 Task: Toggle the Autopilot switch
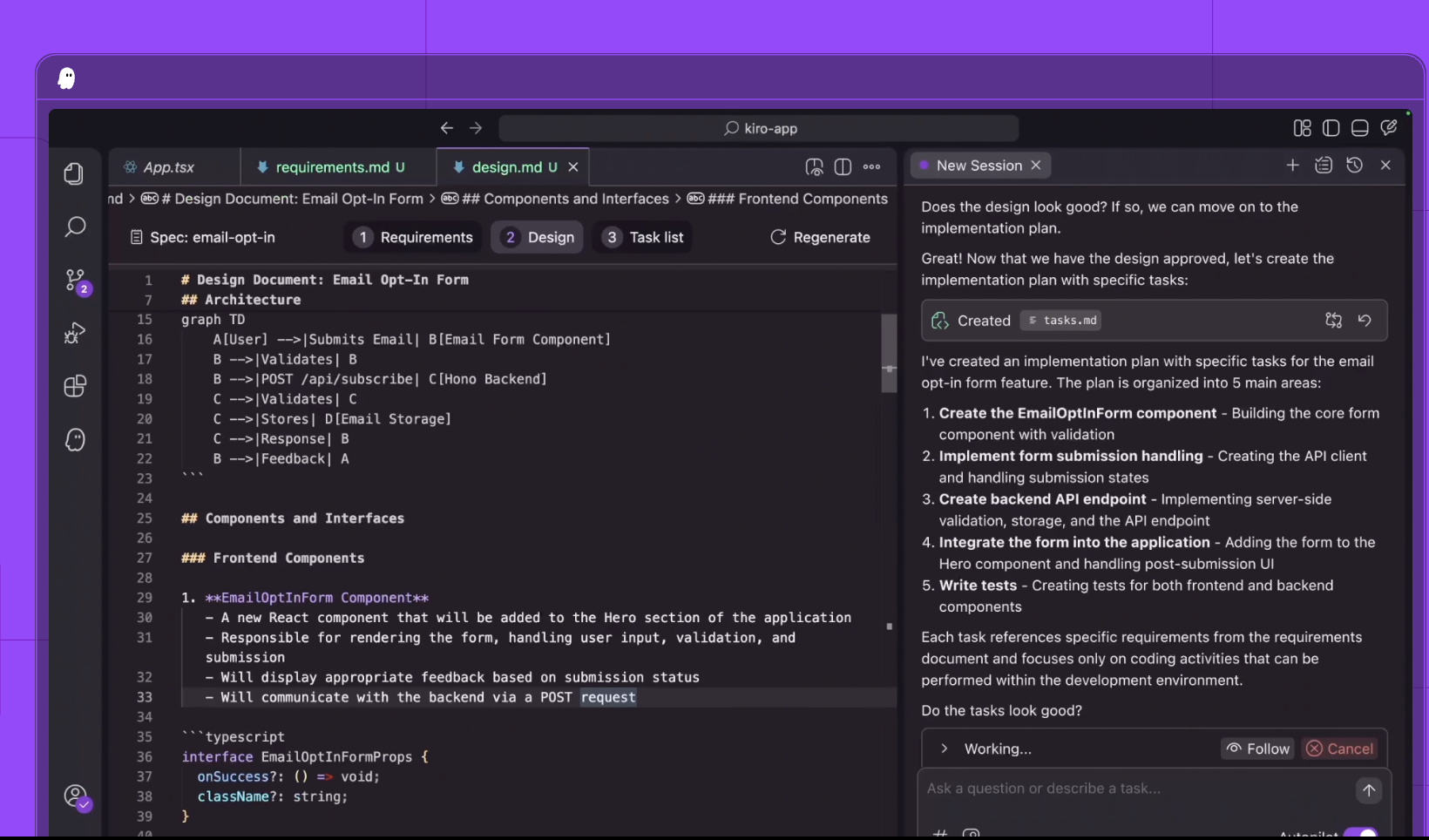pos(1361,834)
